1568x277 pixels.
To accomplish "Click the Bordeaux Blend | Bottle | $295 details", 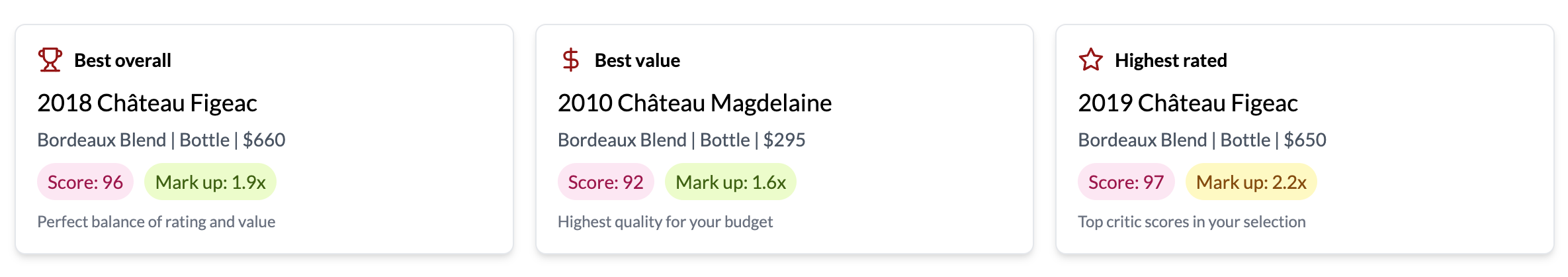I will 681,140.
